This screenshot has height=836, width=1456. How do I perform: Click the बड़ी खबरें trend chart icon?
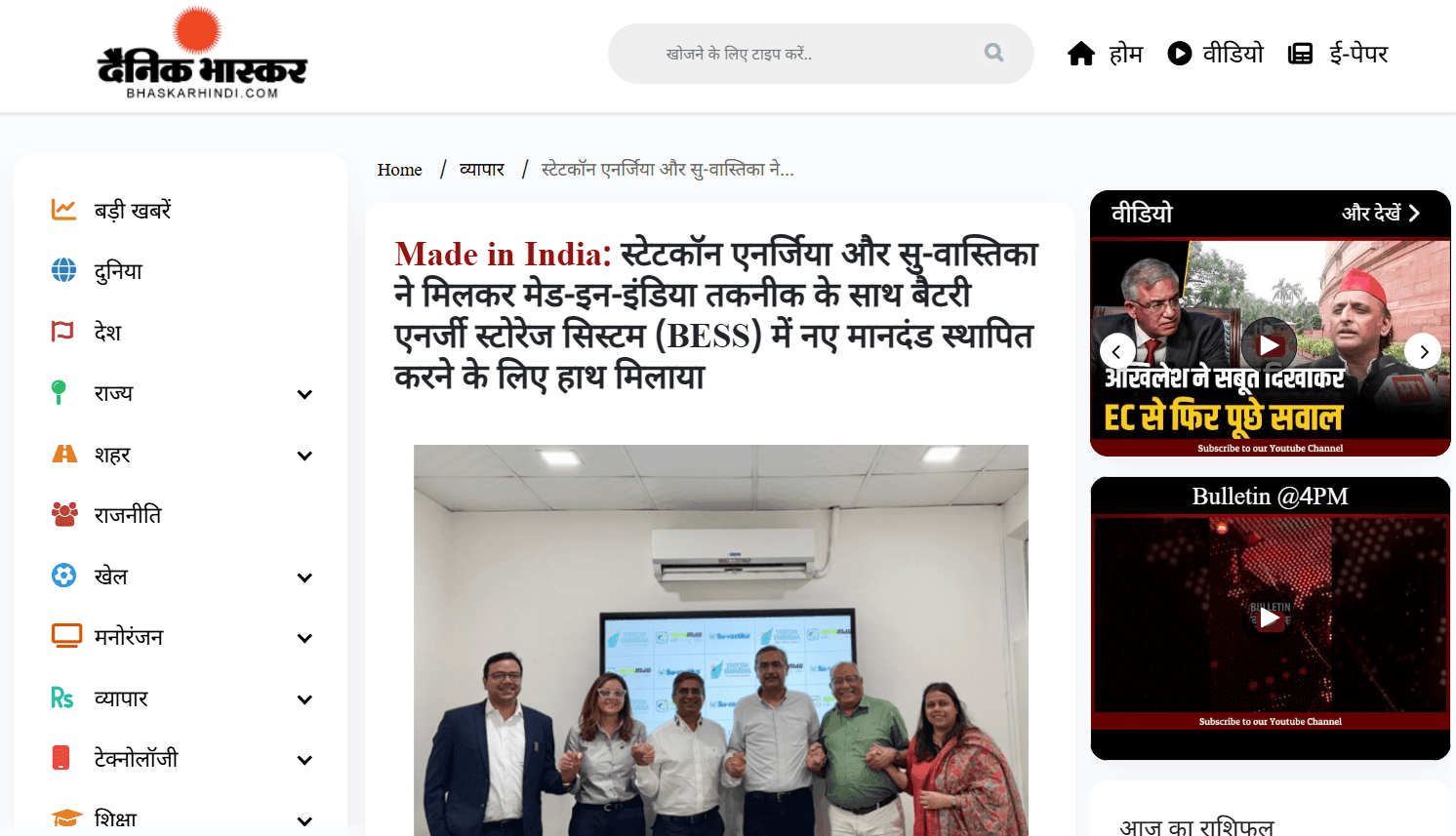63,210
